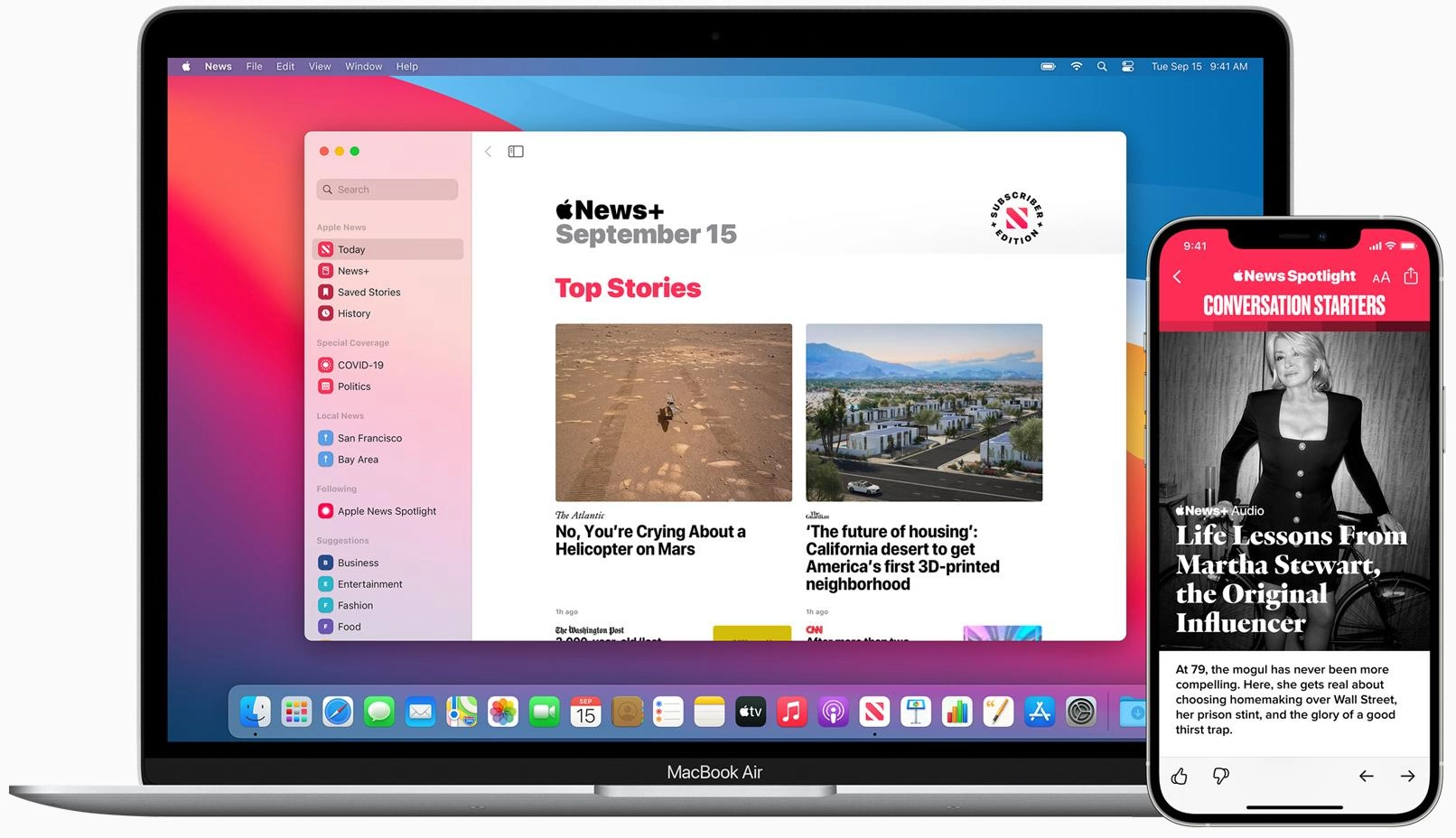Open Numbers from the Dock
This screenshot has width=1456, height=838.
pos(957,712)
